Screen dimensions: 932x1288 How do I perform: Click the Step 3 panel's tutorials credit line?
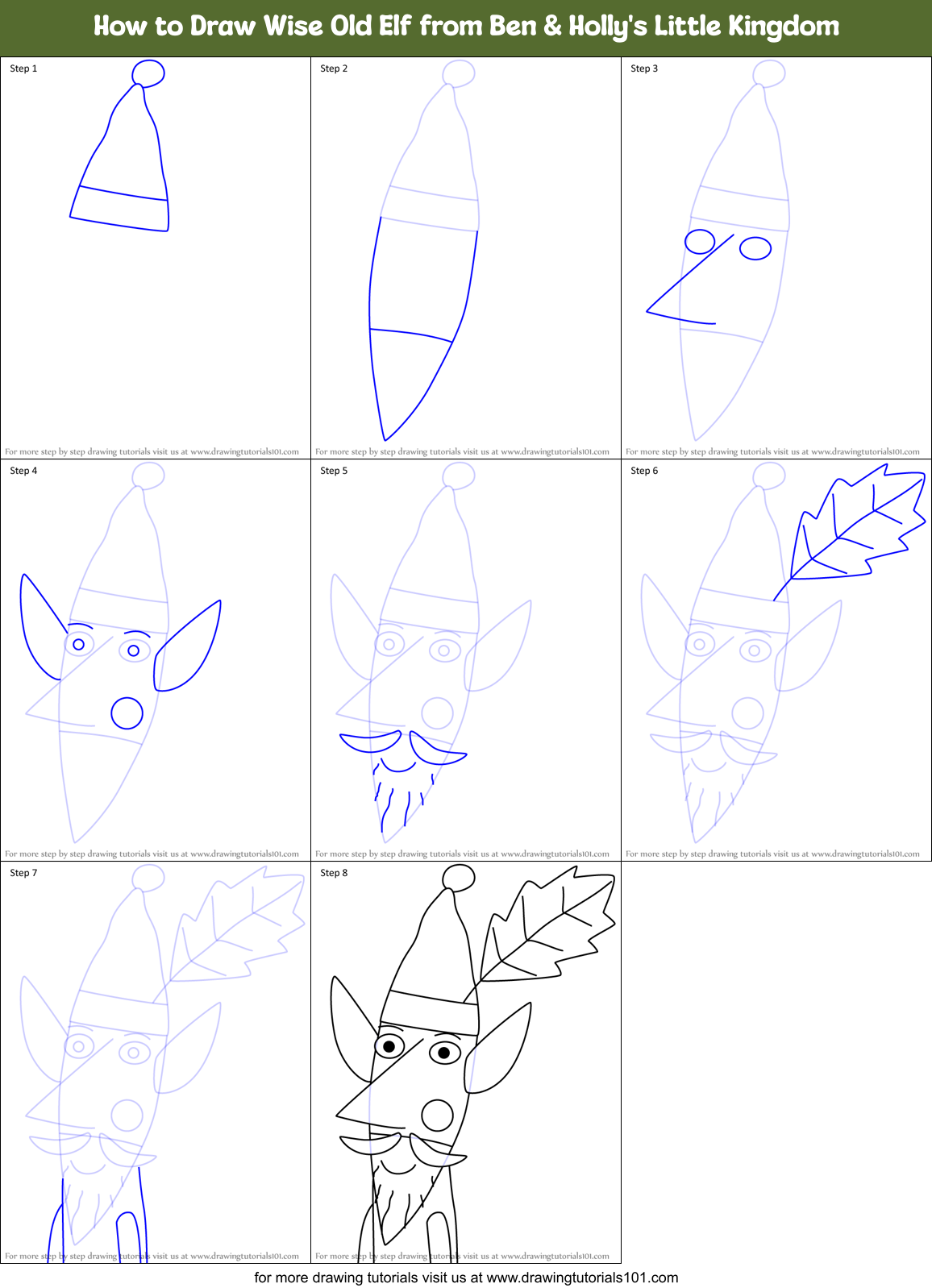[773, 452]
